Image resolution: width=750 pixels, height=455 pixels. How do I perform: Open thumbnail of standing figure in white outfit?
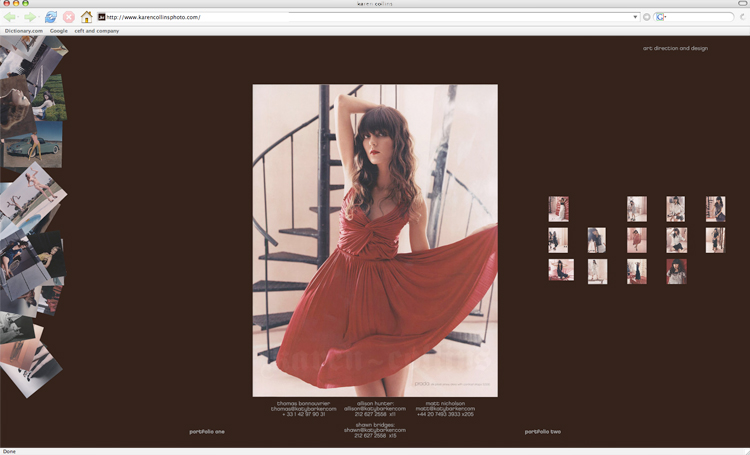pos(597,272)
